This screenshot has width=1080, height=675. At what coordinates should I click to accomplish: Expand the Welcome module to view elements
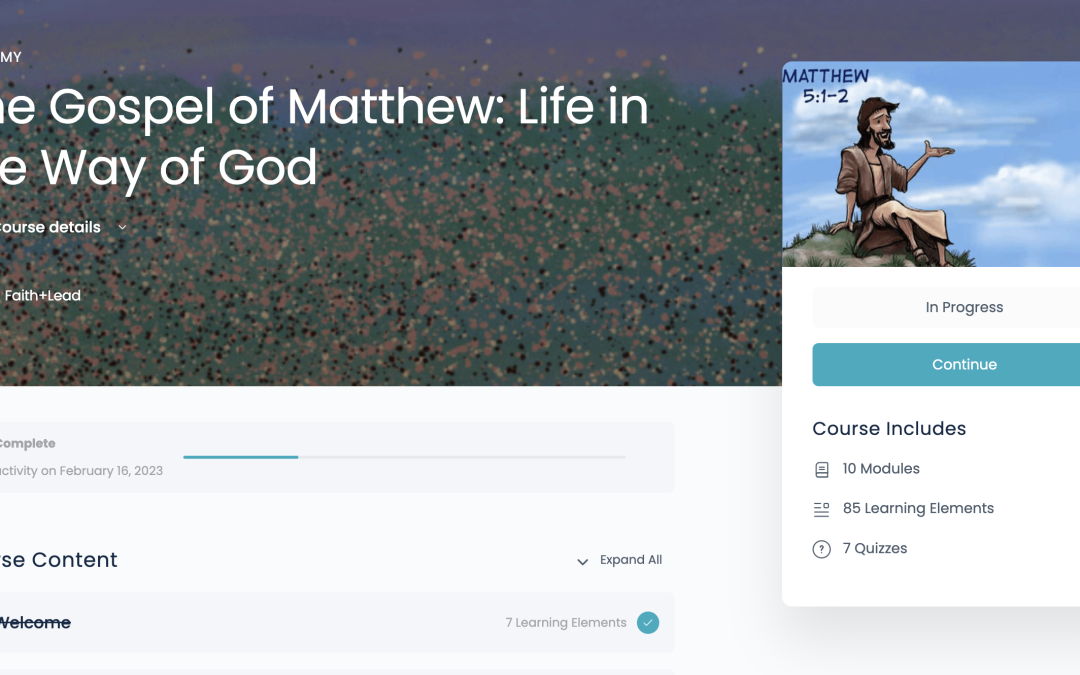point(35,622)
